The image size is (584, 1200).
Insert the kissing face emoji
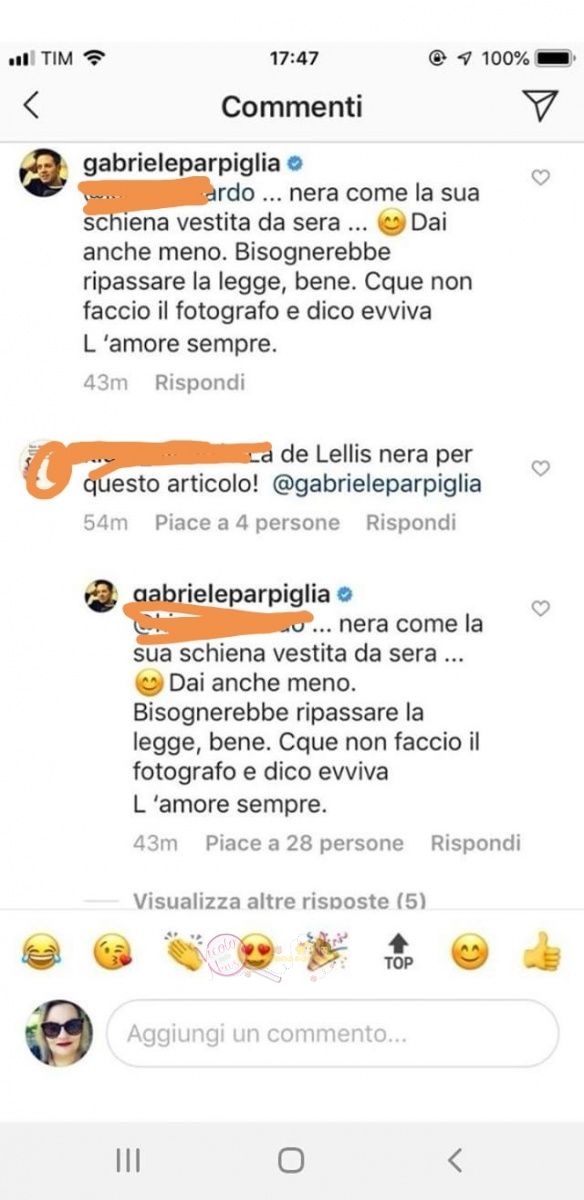coord(113,953)
